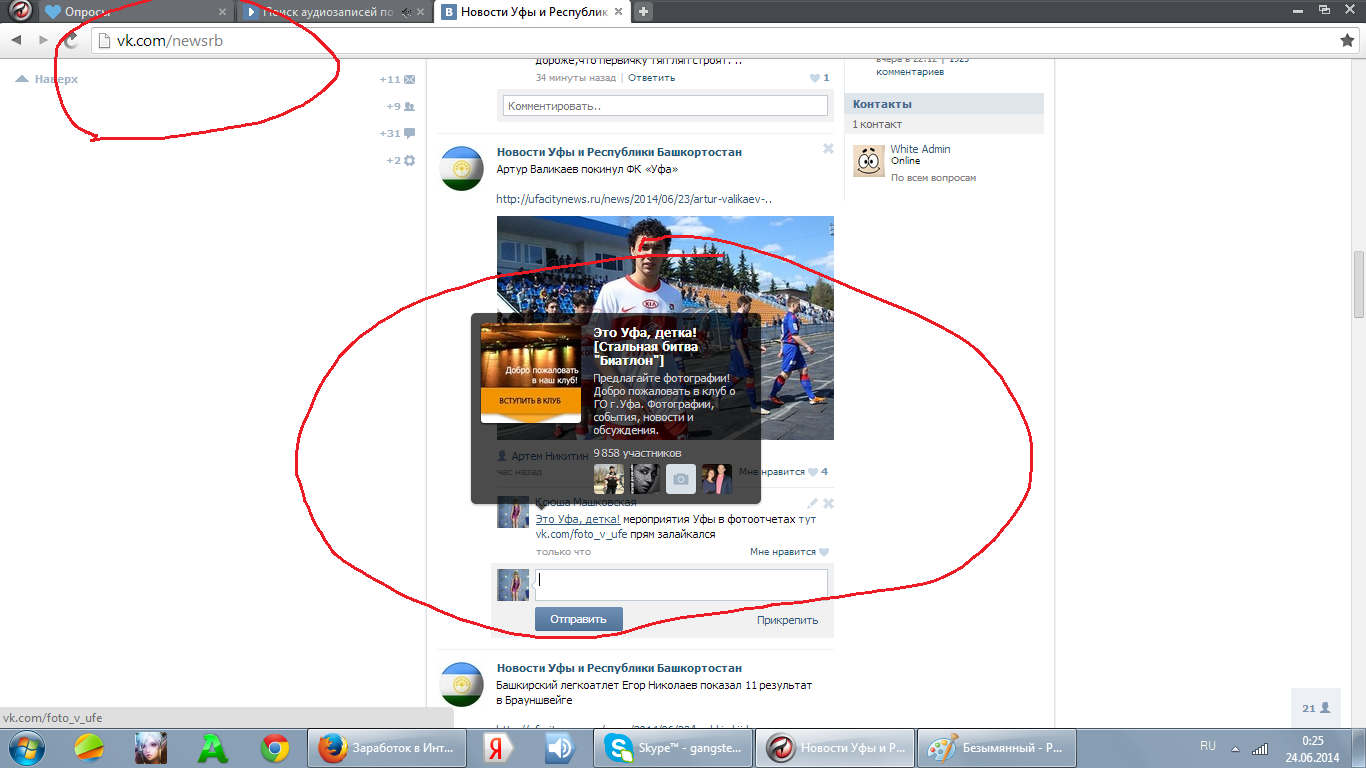
Task: Open group name link on Егор Николаев post
Action: (x=619, y=668)
